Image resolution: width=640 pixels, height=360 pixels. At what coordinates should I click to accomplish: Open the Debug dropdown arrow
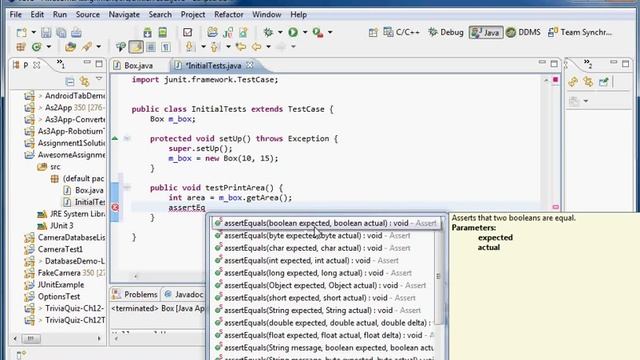click(280, 32)
